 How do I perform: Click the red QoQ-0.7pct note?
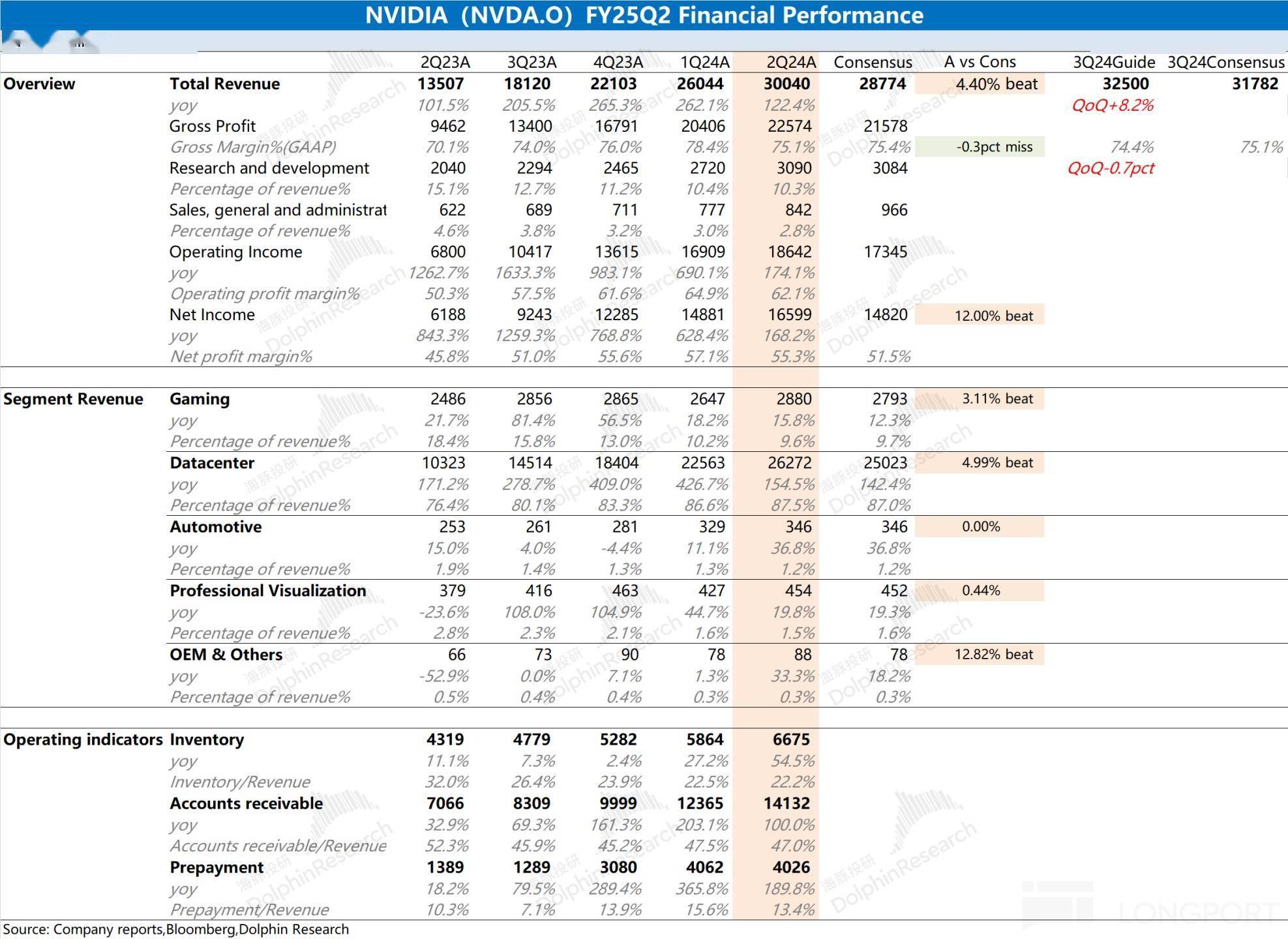pos(1111,168)
